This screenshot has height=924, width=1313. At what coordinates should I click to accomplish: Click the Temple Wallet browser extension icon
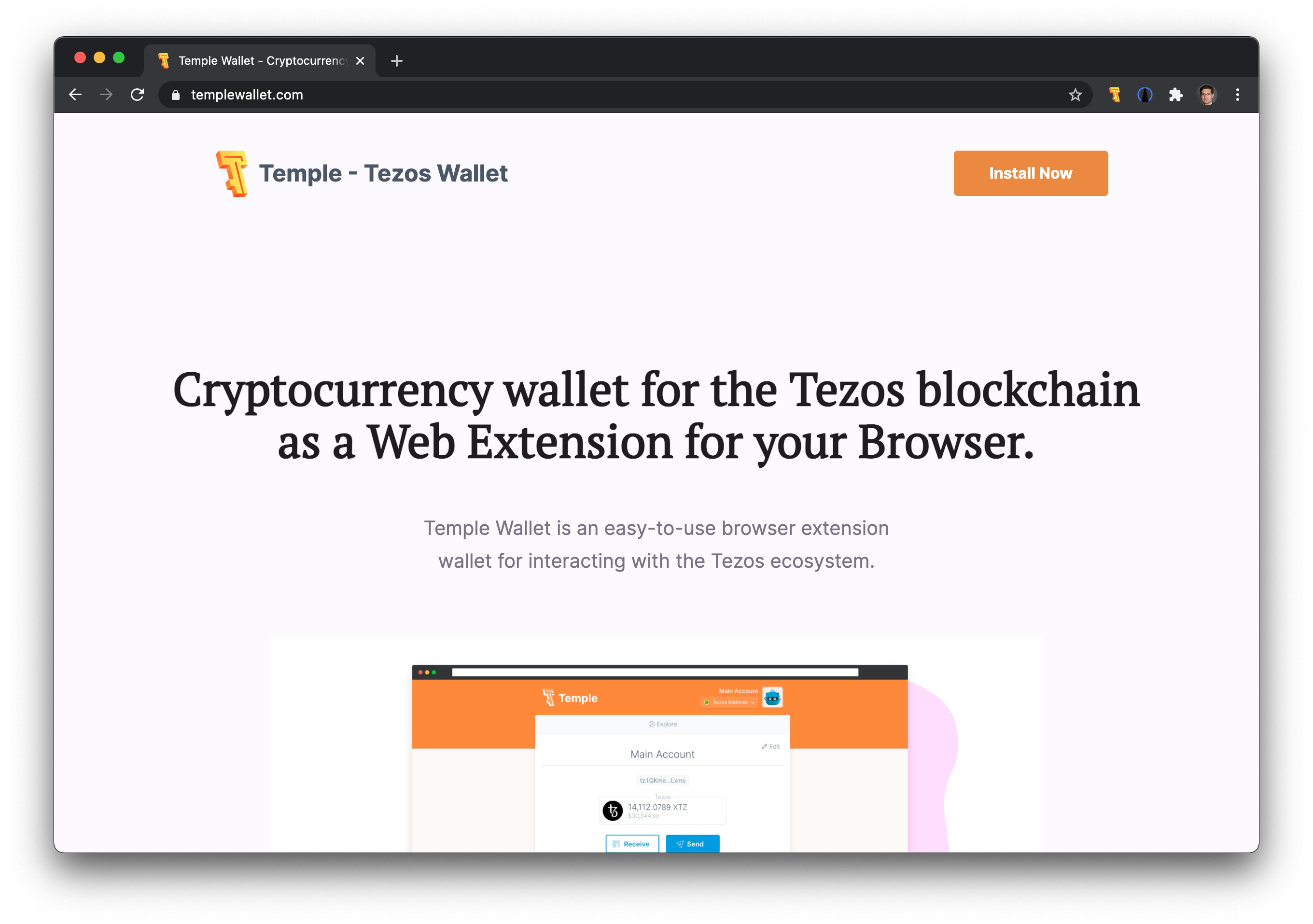point(1113,95)
